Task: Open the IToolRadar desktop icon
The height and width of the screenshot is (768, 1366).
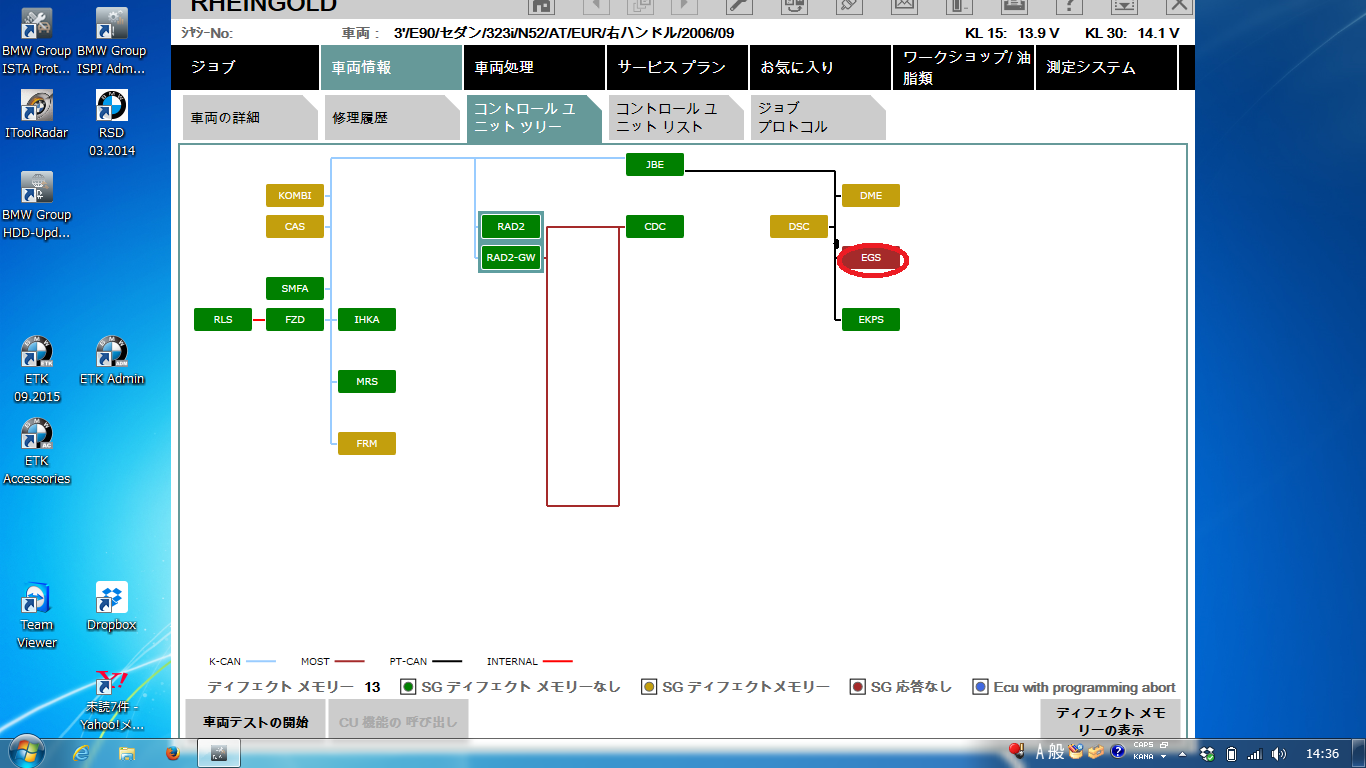Action: pyautogui.click(x=37, y=114)
